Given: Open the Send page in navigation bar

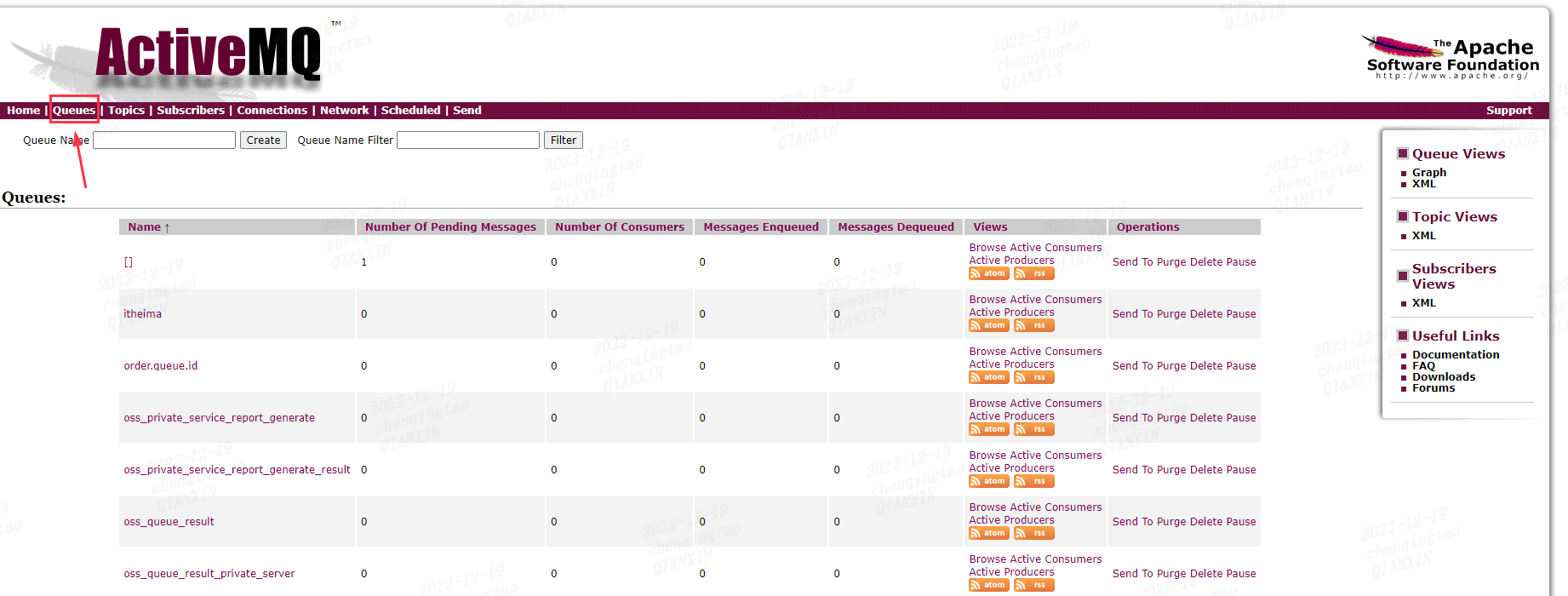Looking at the screenshot, I should 466,111.
